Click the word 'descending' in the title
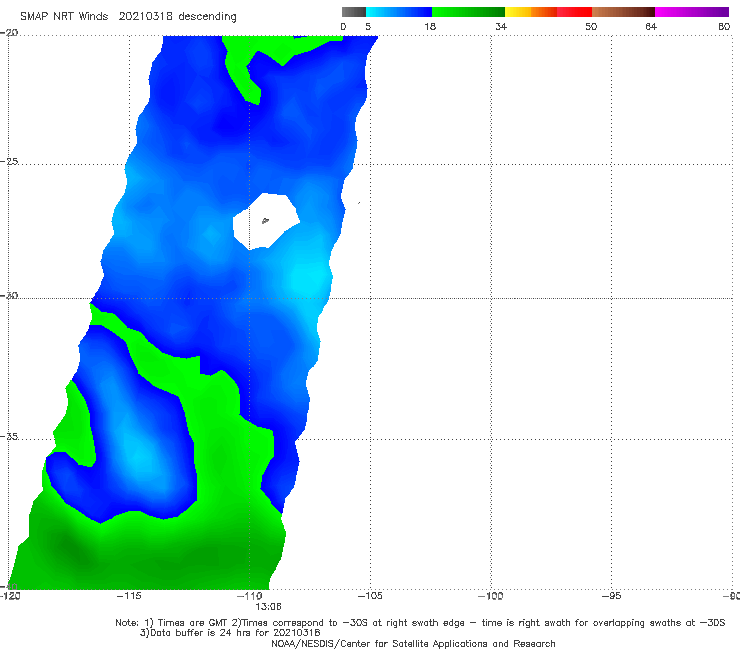Image resolution: width=740 pixels, height=650 pixels. click(x=207, y=17)
